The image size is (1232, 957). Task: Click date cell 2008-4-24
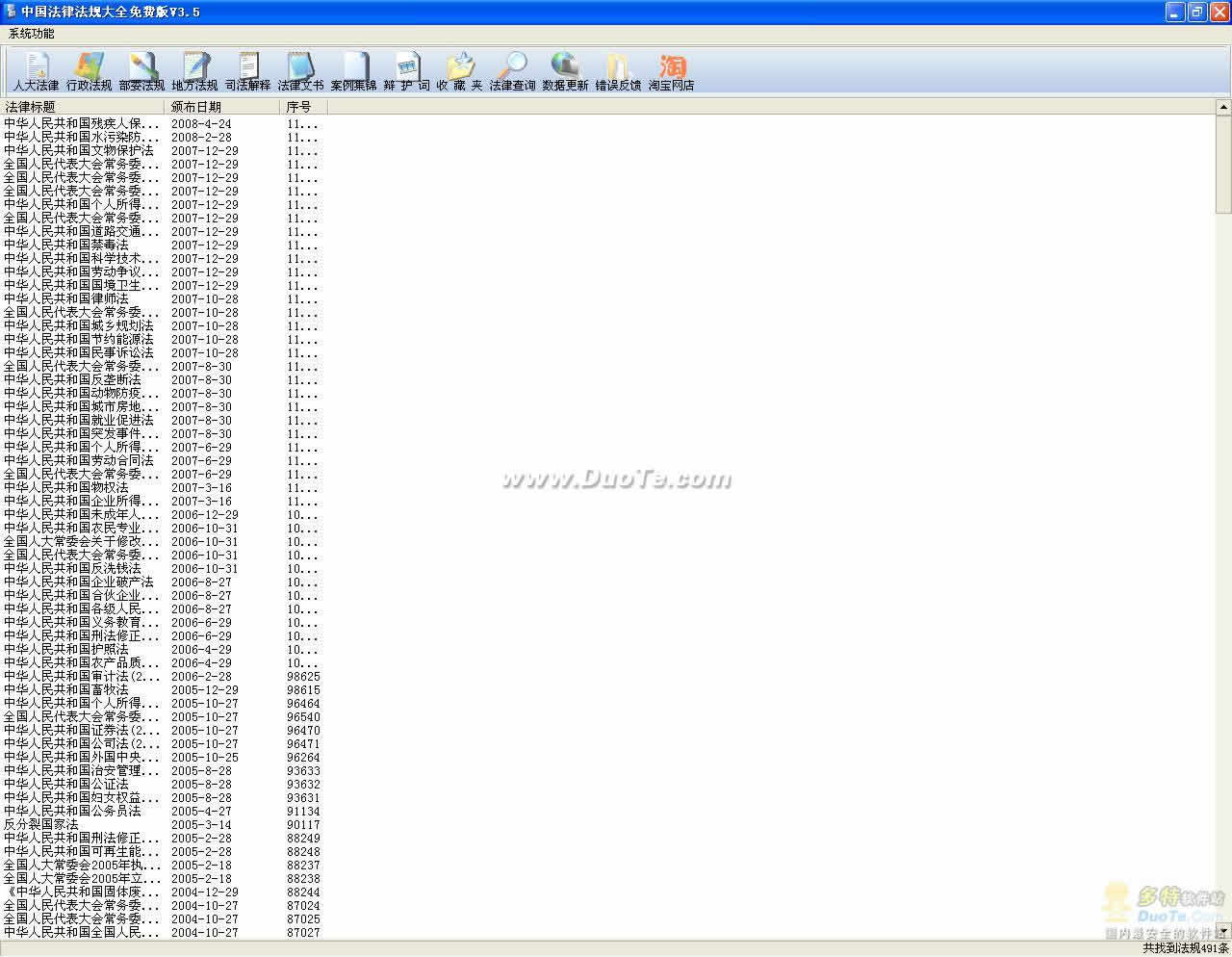pos(201,124)
